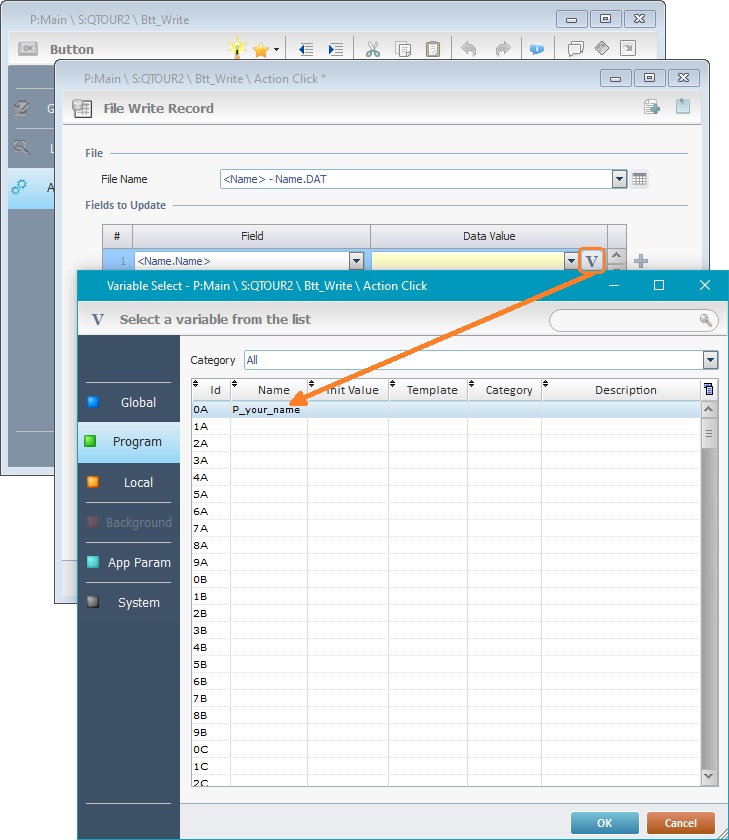Click the undo arrow in Button toolbar
The image size is (729, 840).
point(468,48)
